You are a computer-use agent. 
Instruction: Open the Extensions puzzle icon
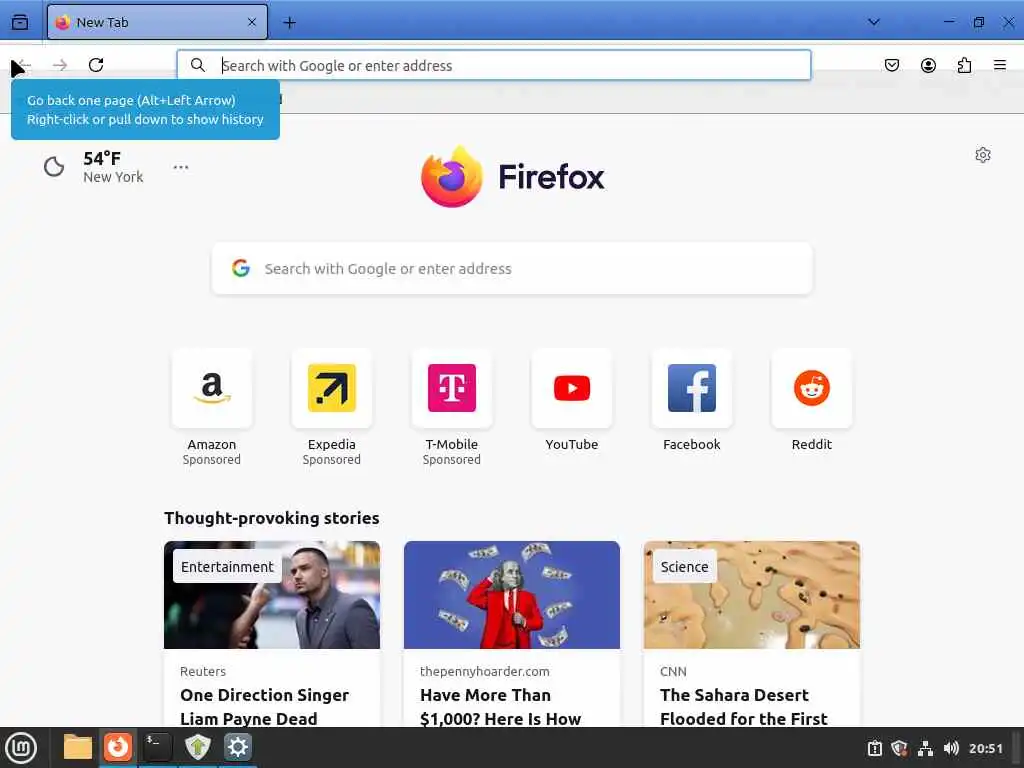point(965,65)
